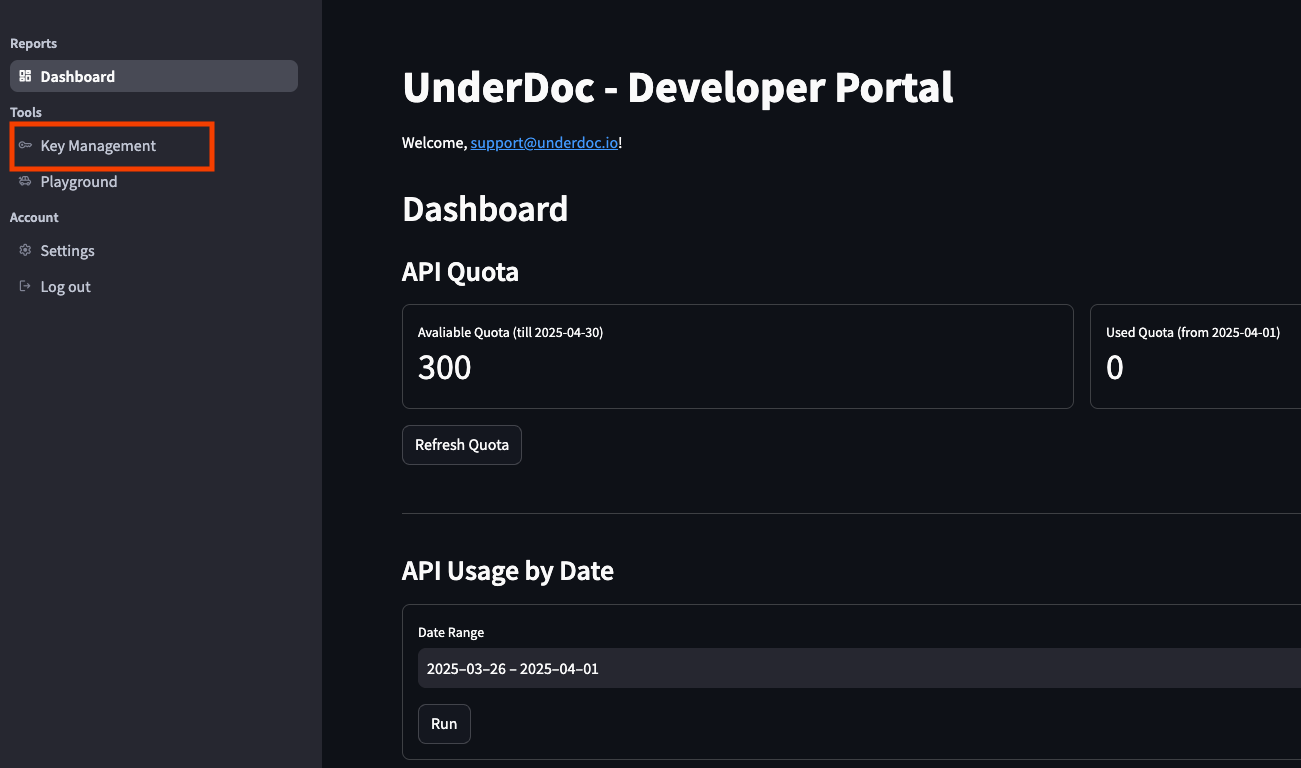Viewport: 1301px width, 768px height.
Task: Click the 'Reports' section label in sidebar
Action: pos(33,43)
